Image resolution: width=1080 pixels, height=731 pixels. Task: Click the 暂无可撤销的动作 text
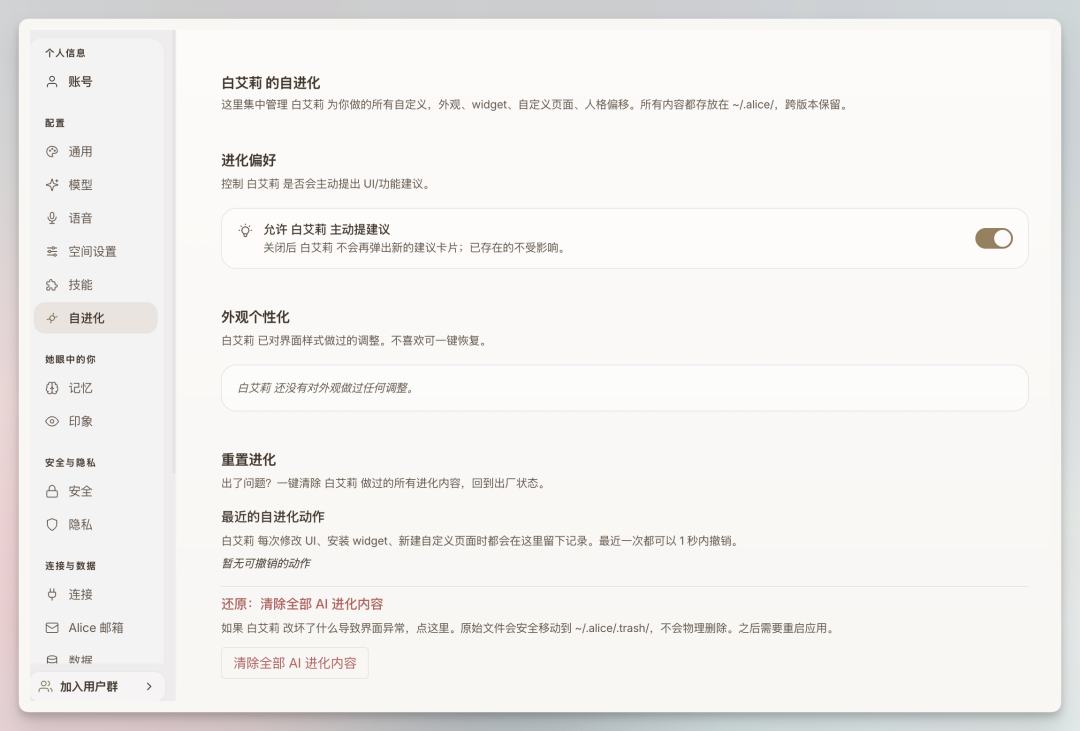coord(266,564)
